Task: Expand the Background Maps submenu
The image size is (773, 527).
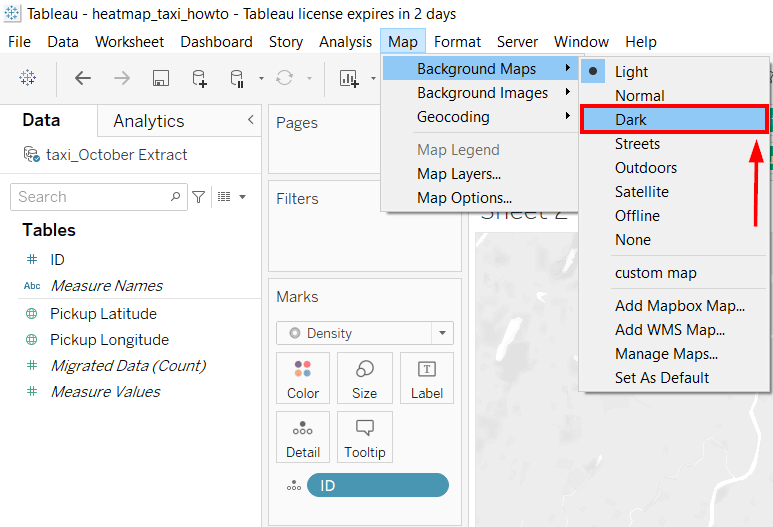Action: click(479, 69)
